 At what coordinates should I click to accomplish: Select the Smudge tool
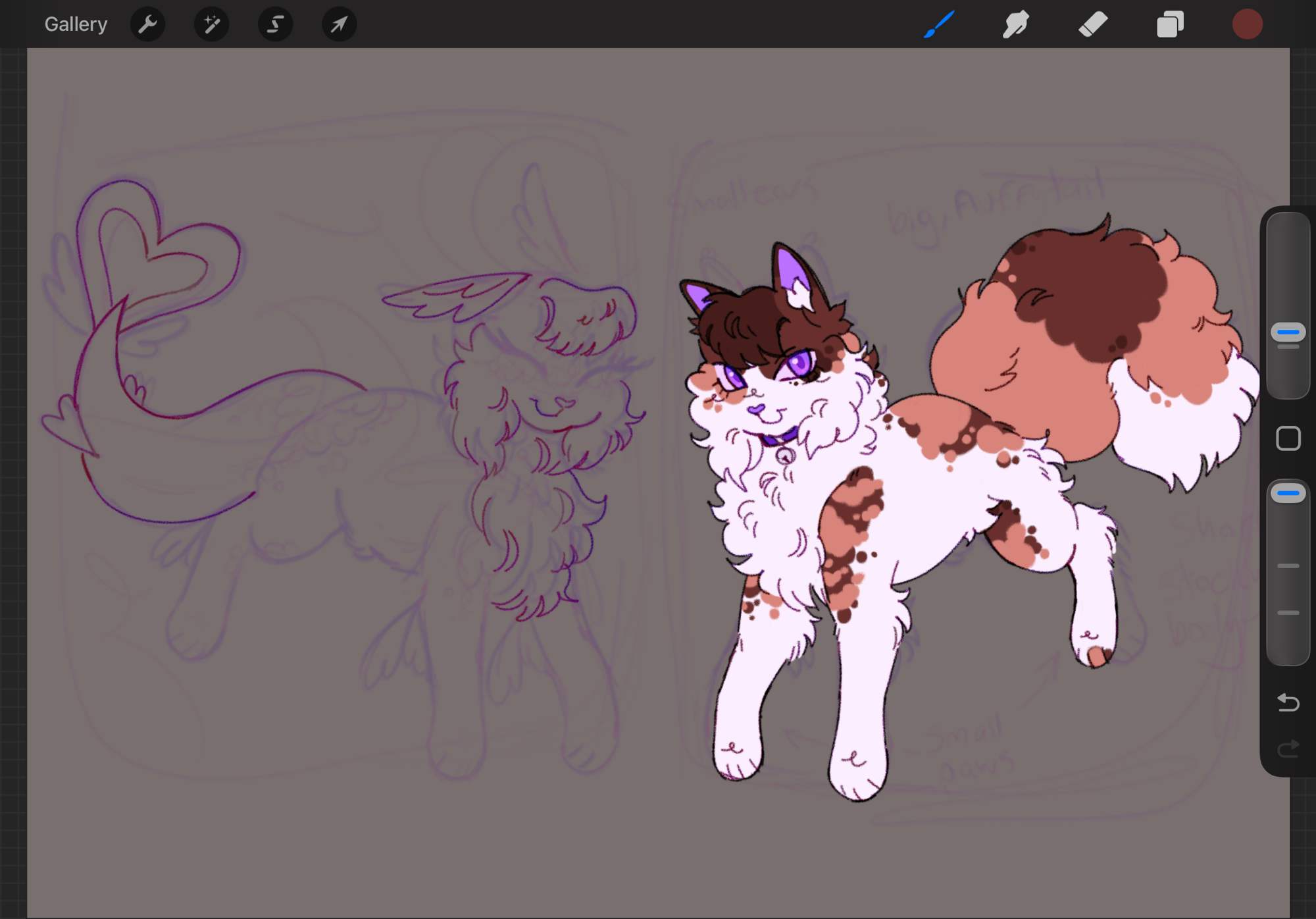tap(1015, 24)
